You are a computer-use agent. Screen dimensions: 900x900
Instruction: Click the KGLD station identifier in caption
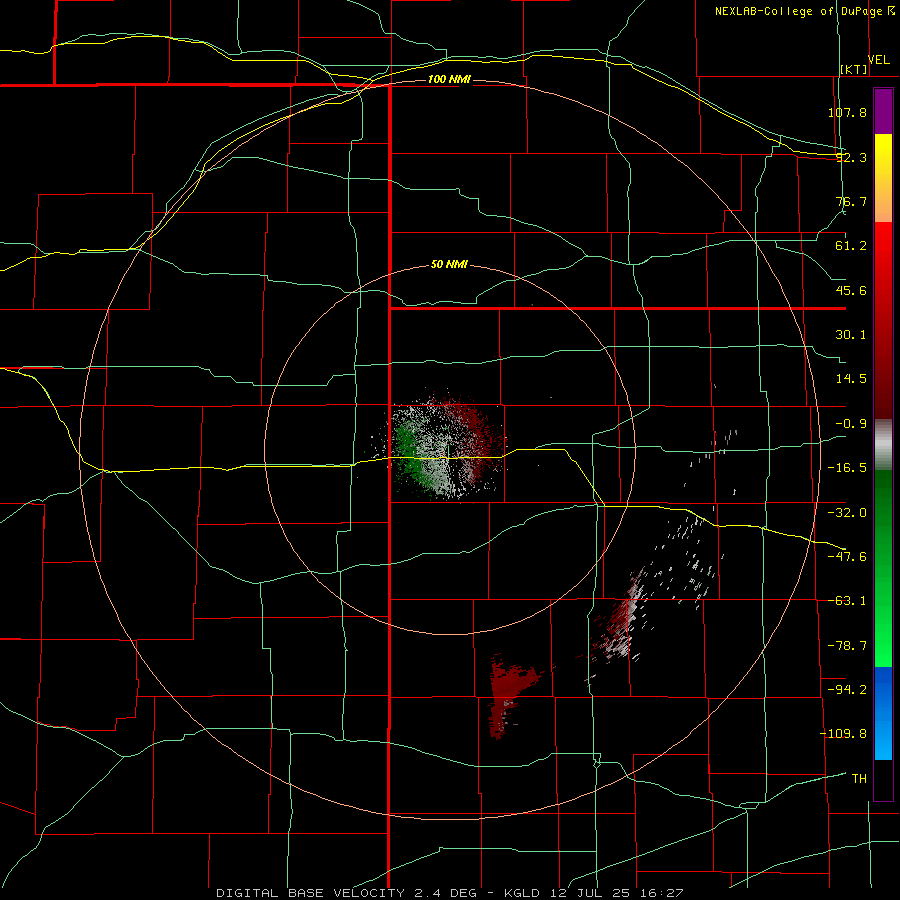tap(523, 893)
